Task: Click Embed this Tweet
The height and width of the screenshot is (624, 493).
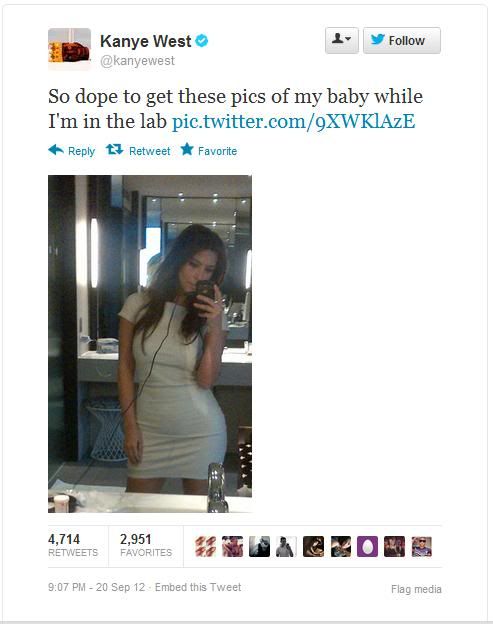Action: click(198, 587)
